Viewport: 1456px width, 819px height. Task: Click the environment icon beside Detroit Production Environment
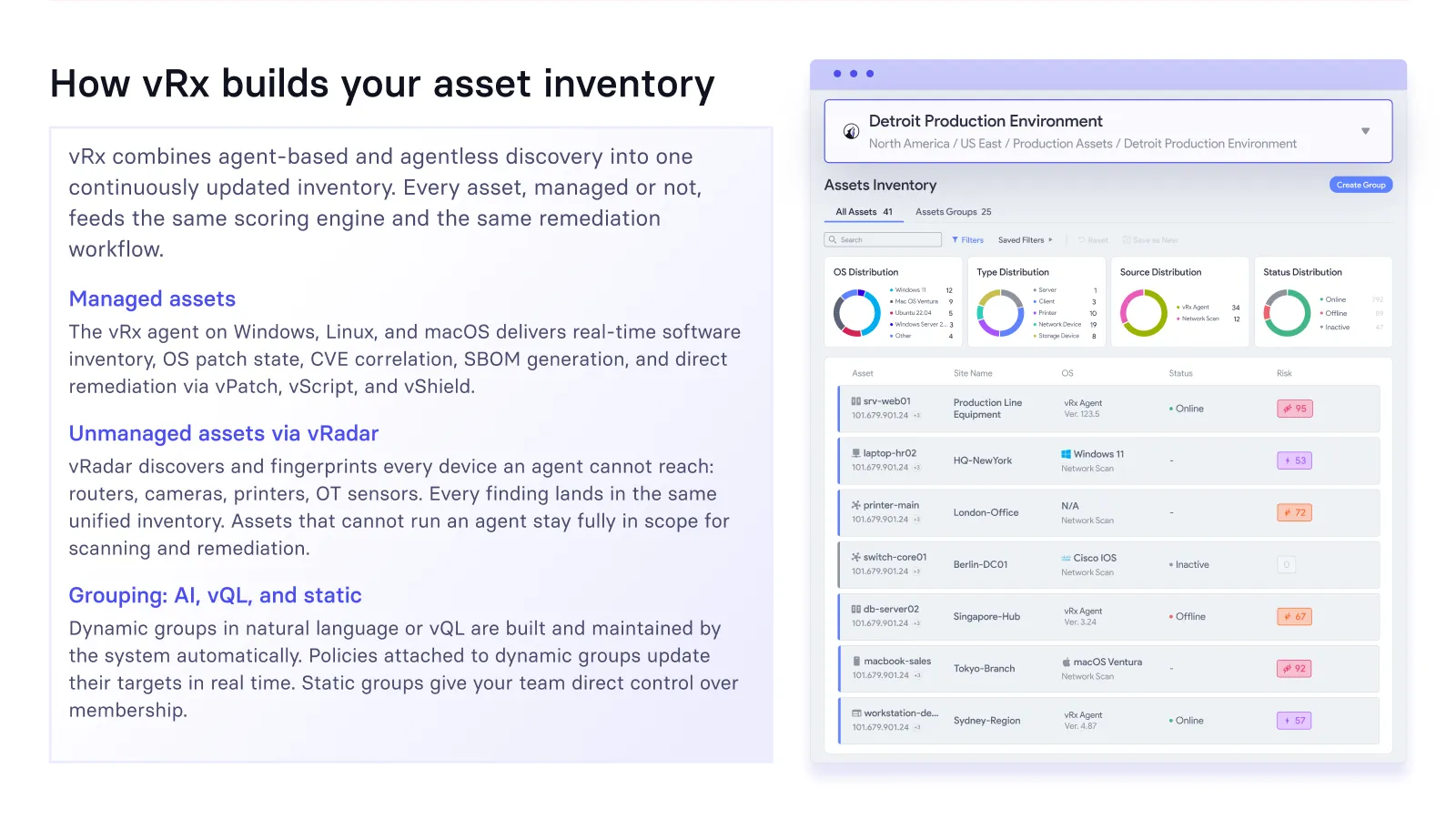click(x=851, y=132)
